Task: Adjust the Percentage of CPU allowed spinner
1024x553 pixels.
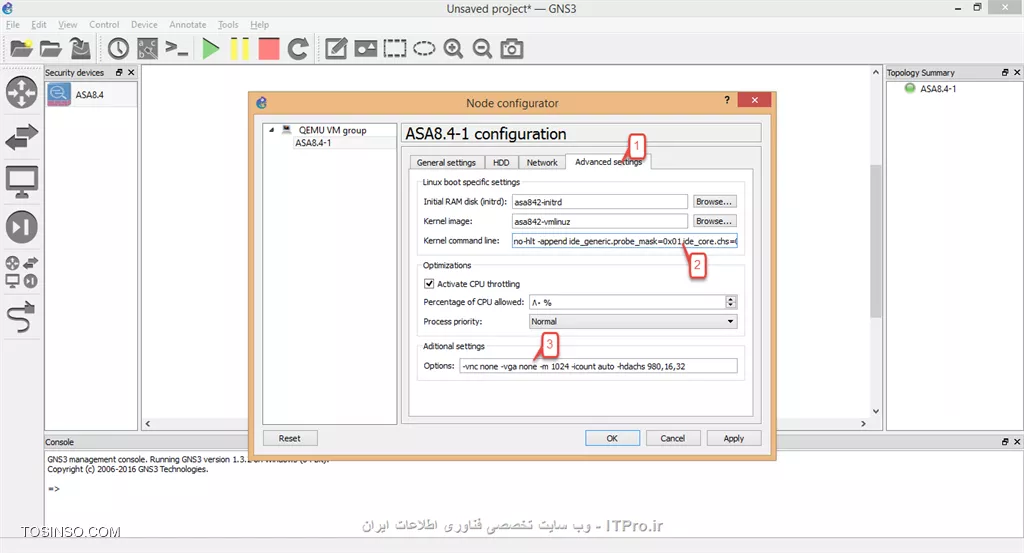Action: click(731, 302)
